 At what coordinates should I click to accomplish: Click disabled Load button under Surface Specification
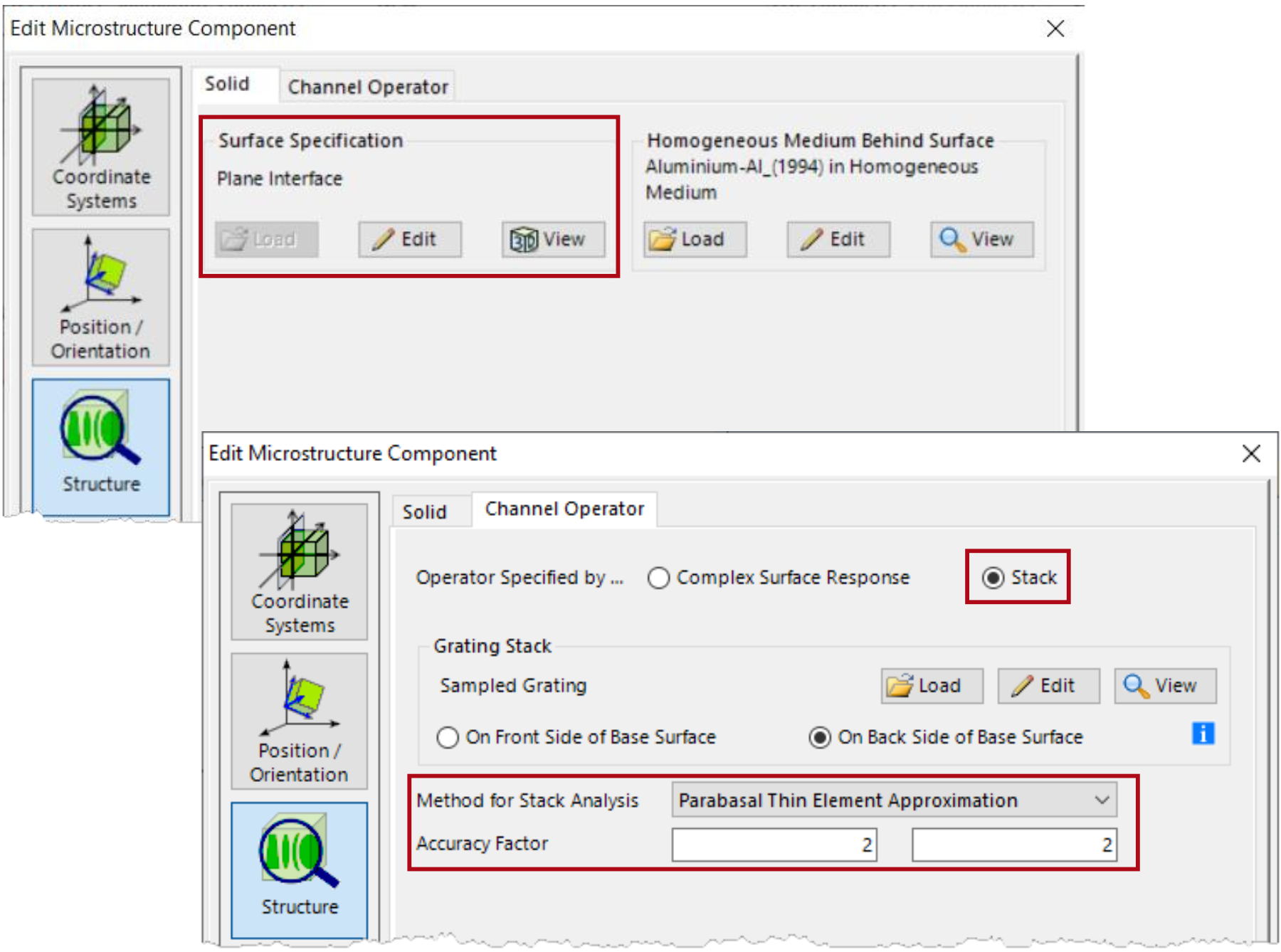[267, 239]
